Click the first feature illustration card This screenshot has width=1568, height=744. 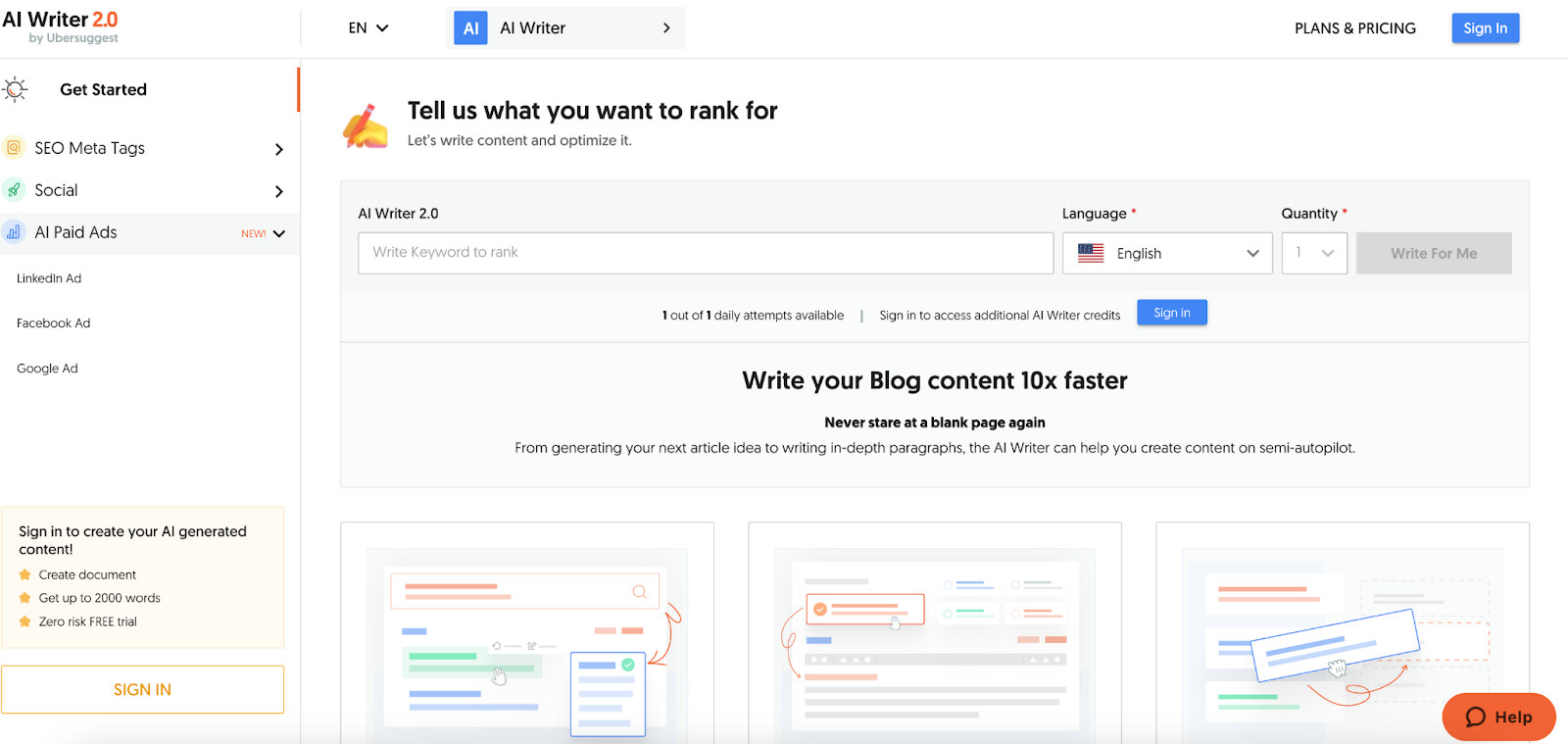(x=527, y=632)
